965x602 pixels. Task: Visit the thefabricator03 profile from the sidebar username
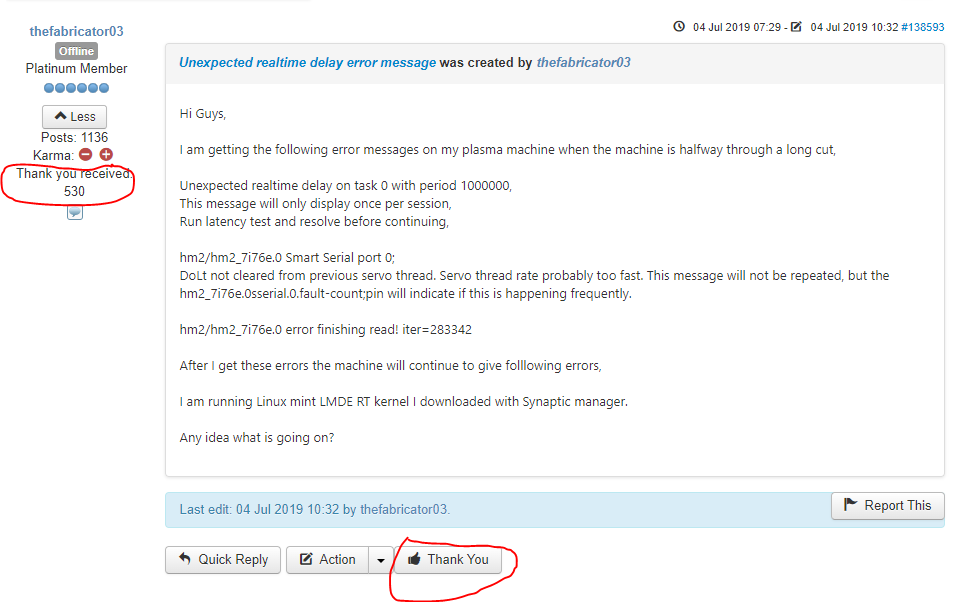76,31
